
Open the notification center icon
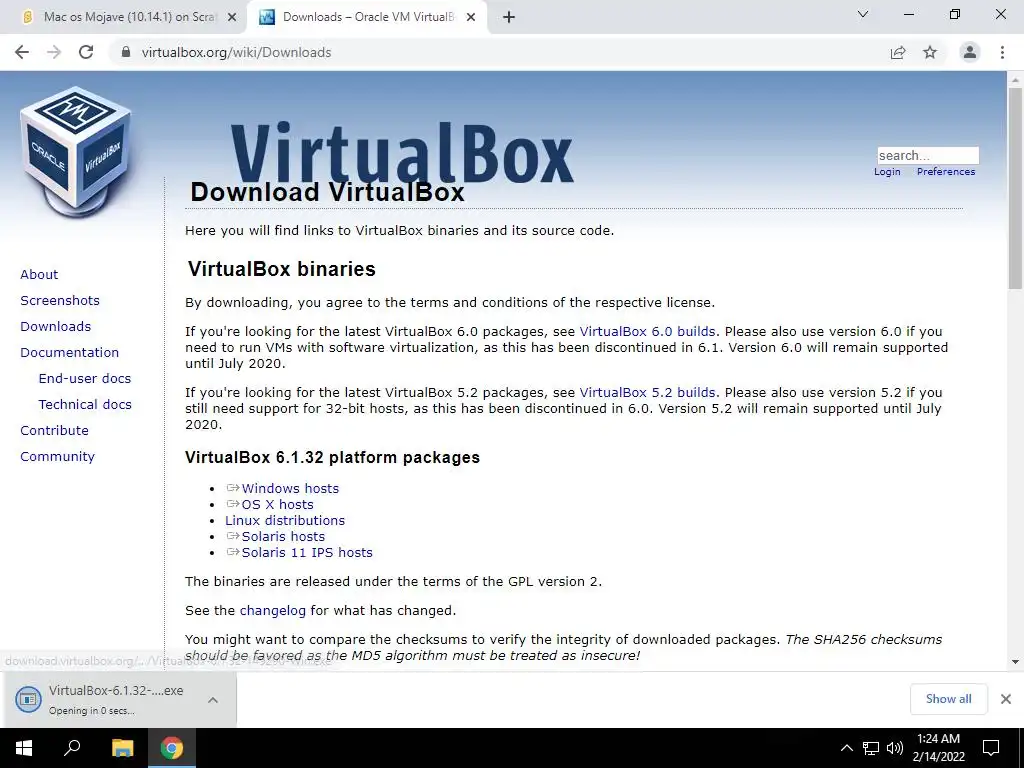click(x=991, y=748)
